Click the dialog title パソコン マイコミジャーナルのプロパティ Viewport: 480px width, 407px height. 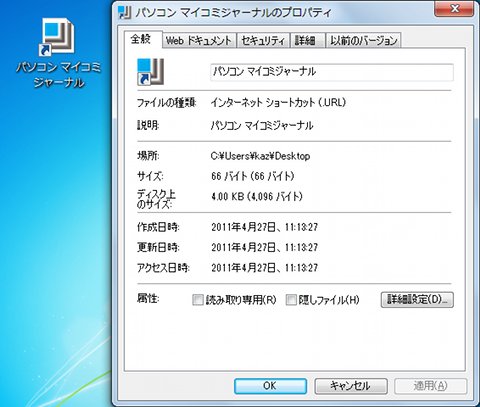pyautogui.click(x=233, y=13)
